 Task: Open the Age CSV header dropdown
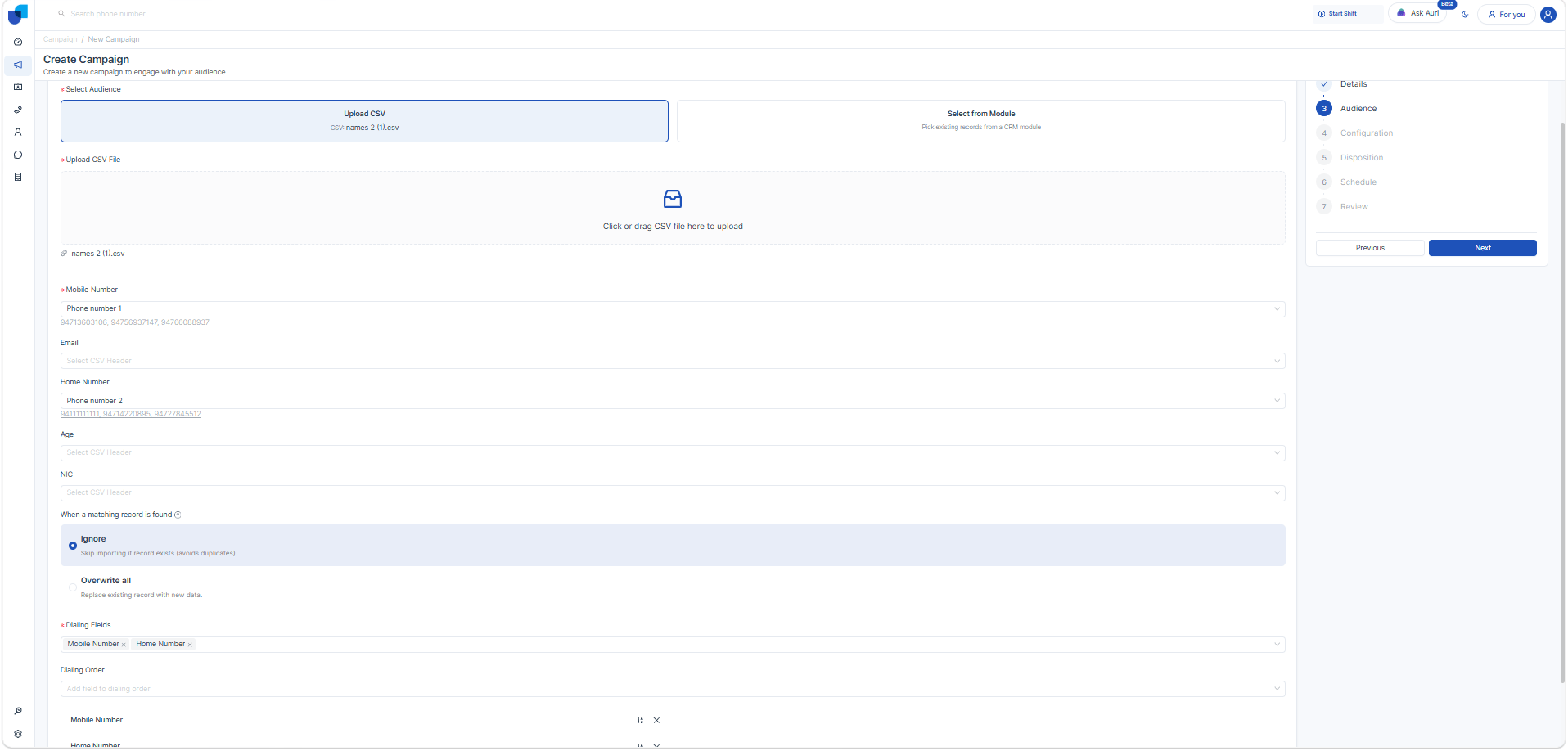tap(672, 452)
